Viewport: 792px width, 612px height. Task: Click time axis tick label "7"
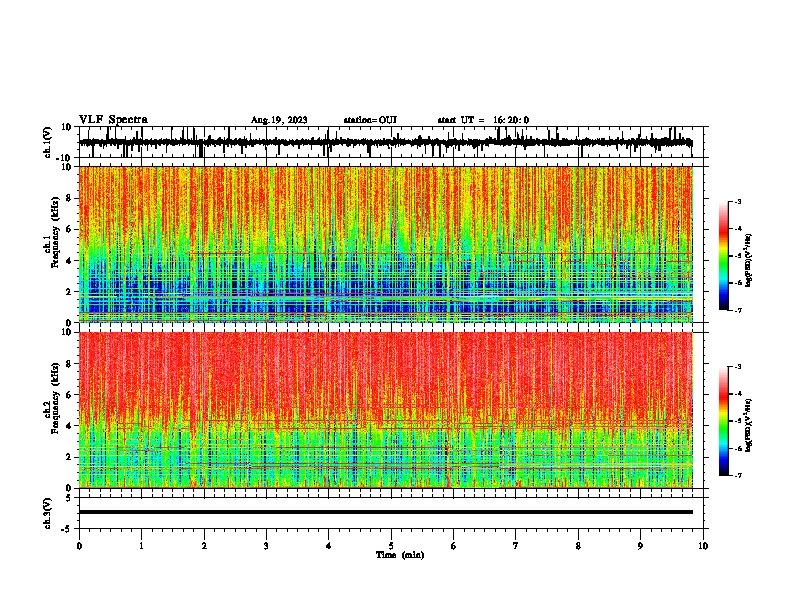[x=516, y=546]
